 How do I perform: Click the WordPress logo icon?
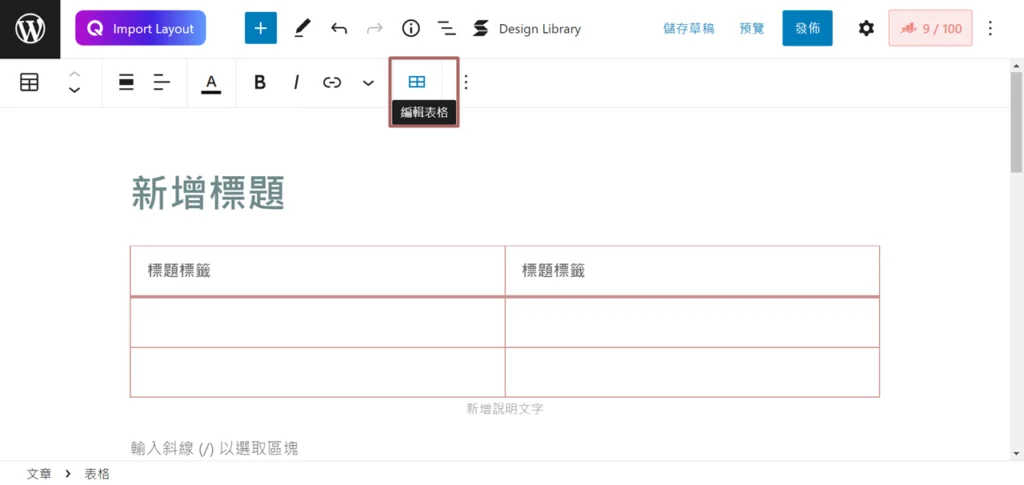pyautogui.click(x=30, y=29)
